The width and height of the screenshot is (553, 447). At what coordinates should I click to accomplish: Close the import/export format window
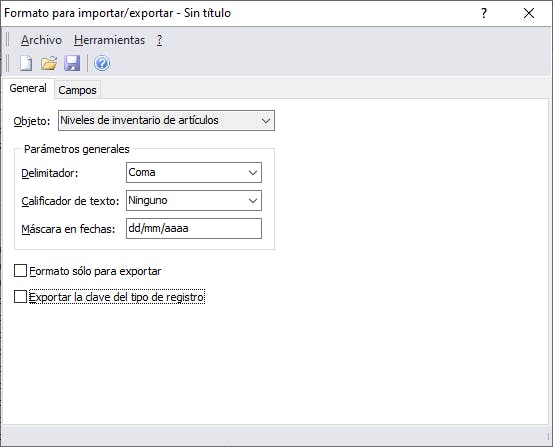click(529, 13)
